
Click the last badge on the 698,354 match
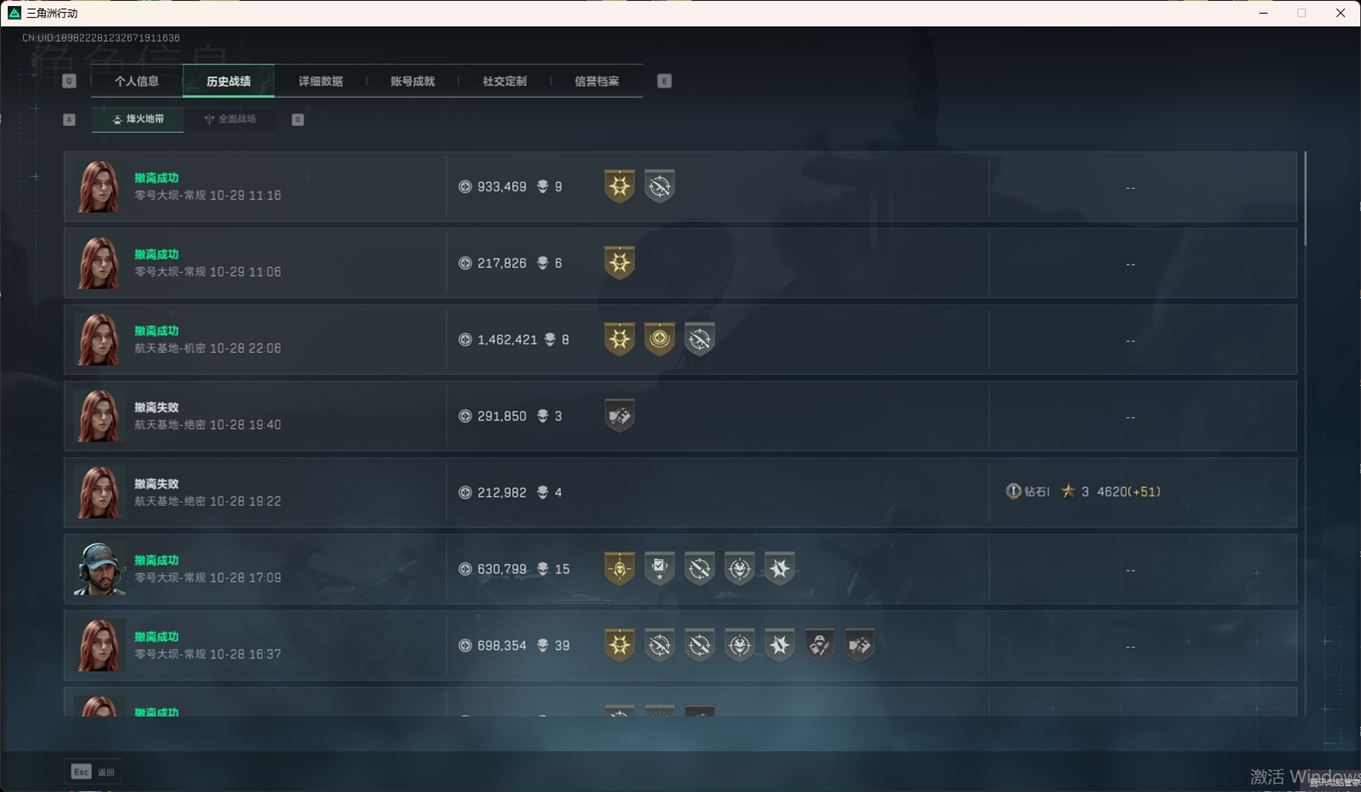pyautogui.click(x=859, y=645)
